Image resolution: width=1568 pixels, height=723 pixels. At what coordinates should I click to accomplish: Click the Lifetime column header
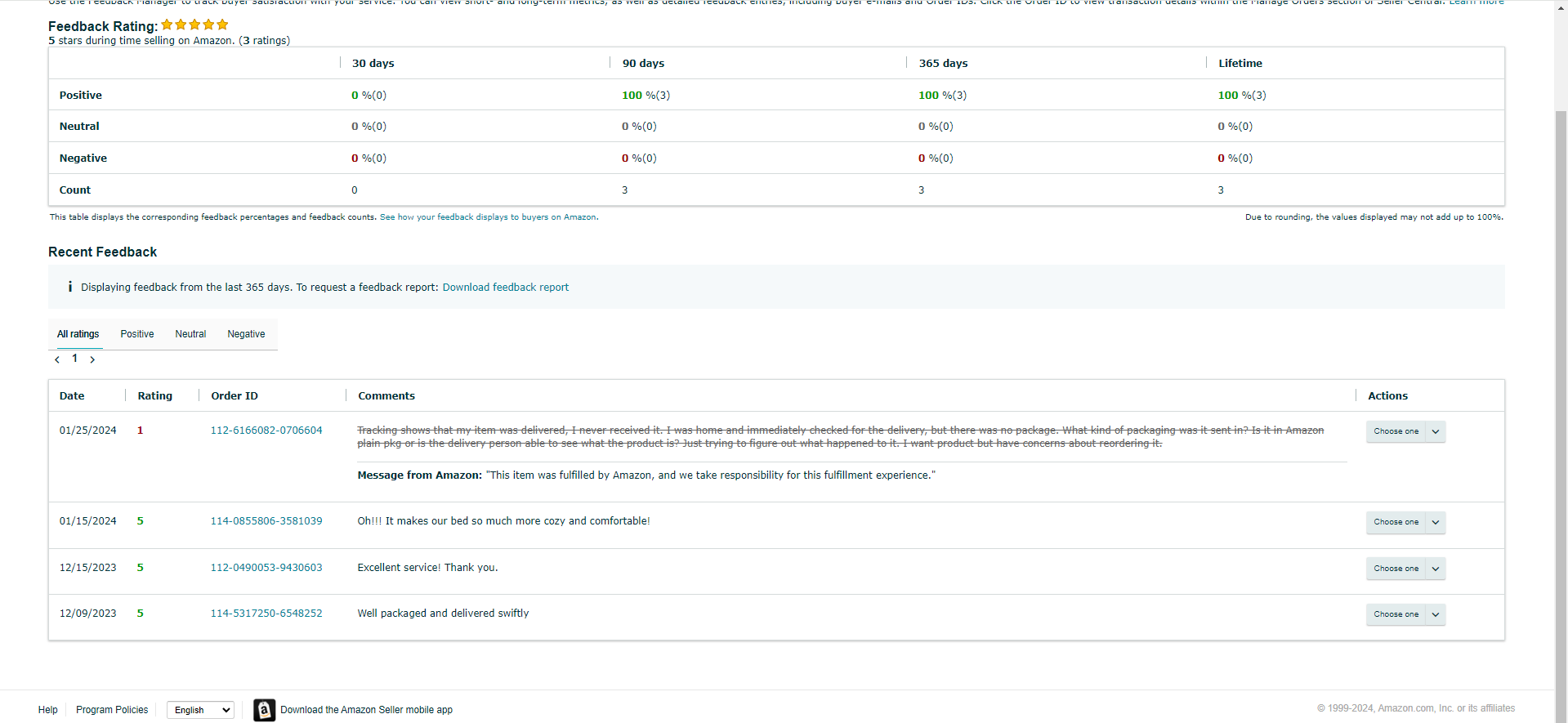1240,64
